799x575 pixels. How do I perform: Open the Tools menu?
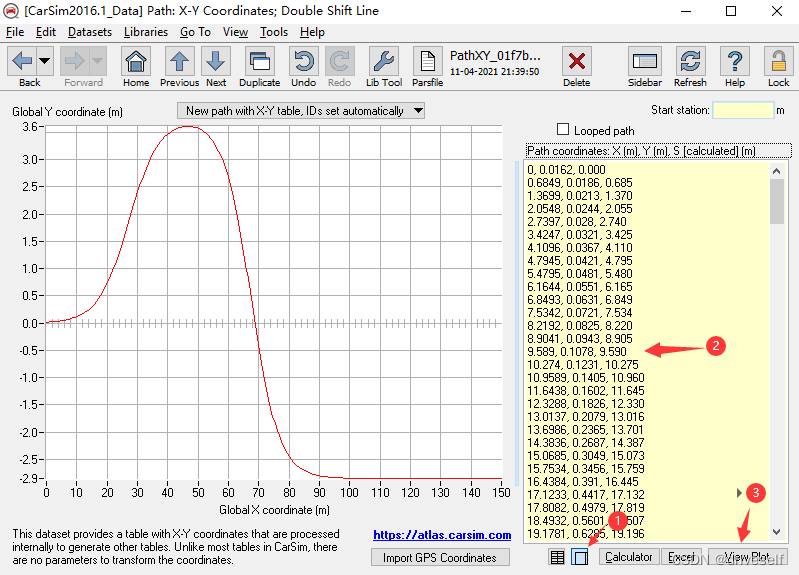(274, 32)
